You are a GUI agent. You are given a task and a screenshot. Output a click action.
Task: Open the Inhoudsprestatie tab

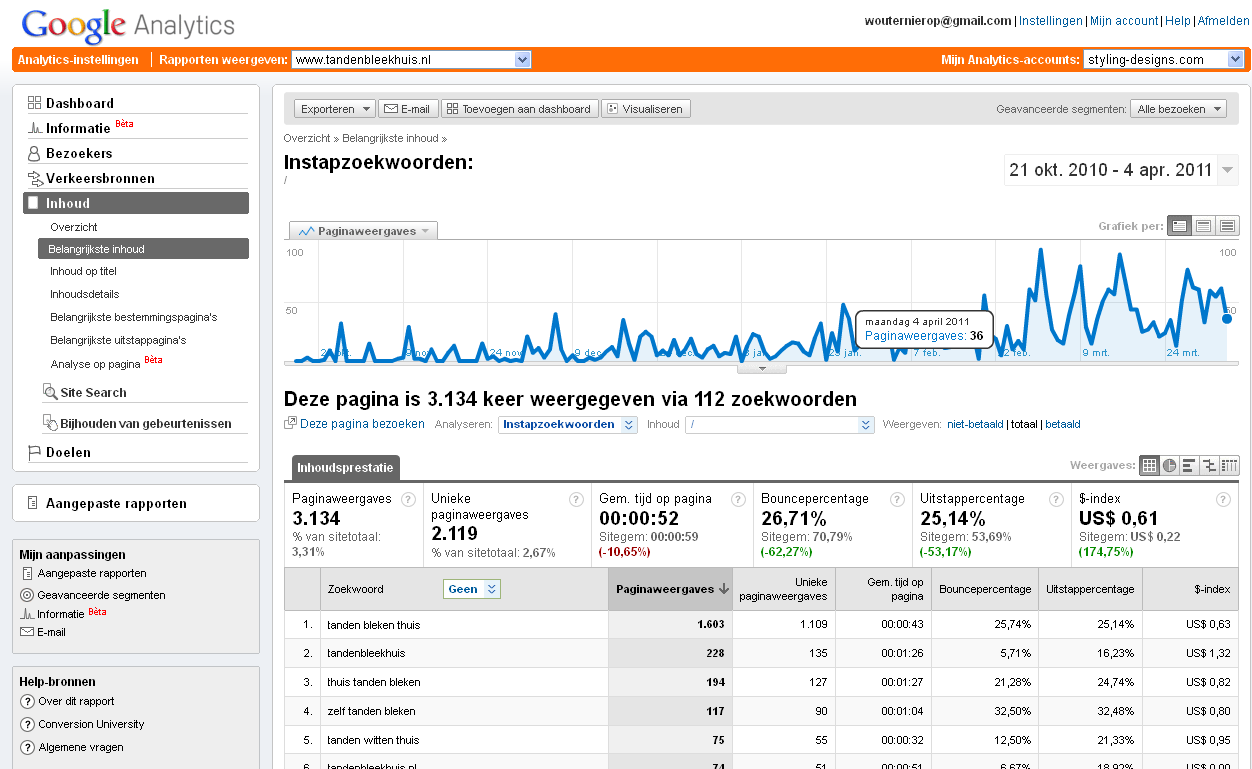[346, 467]
